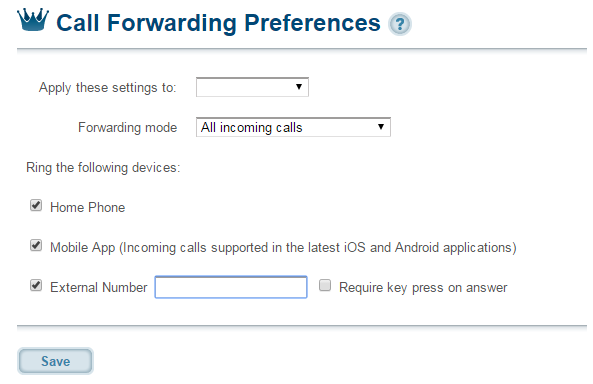Open the Apply these settings to dropdown
This screenshot has width=593, height=384.
[x=252, y=87]
